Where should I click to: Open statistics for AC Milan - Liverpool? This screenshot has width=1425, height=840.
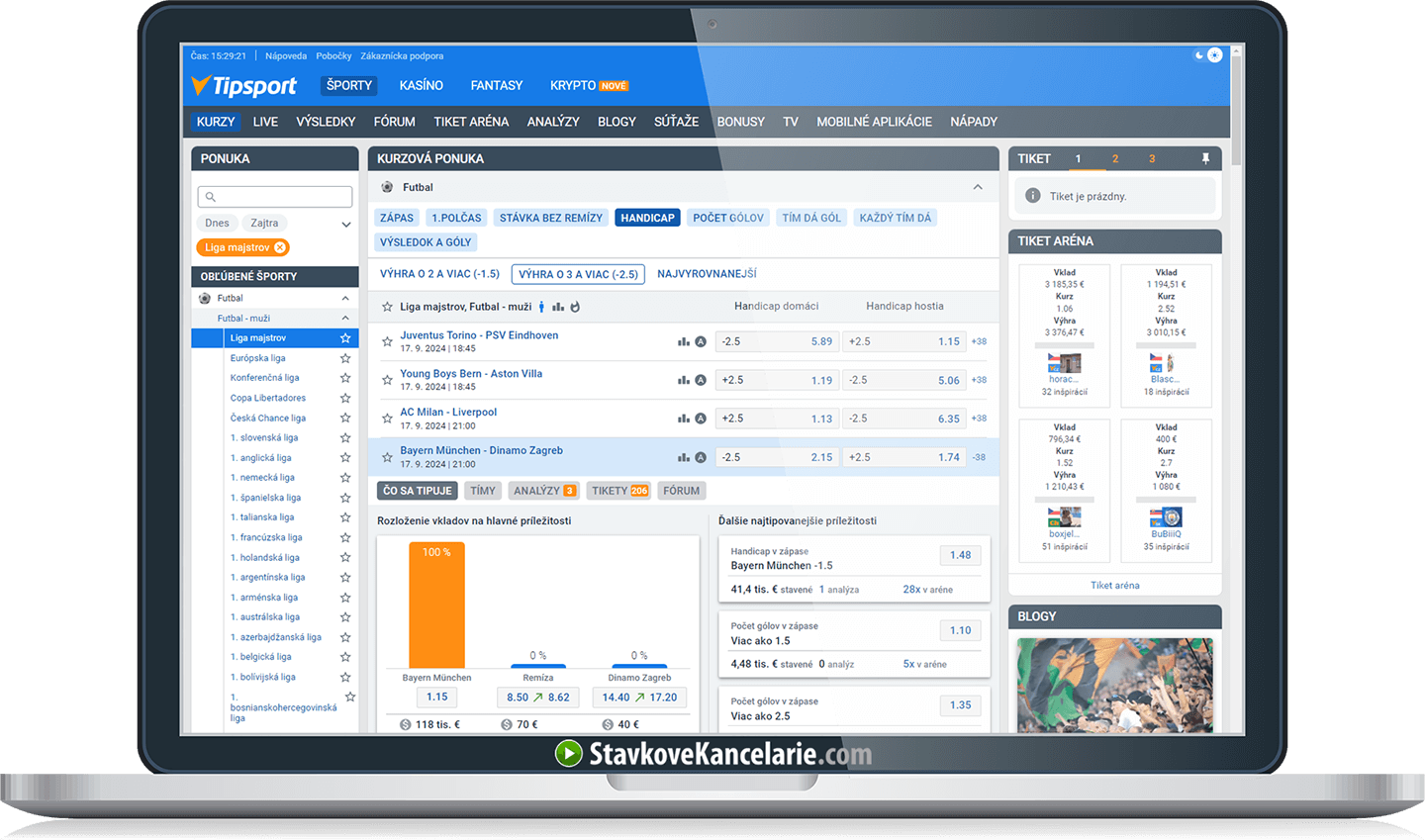point(683,419)
